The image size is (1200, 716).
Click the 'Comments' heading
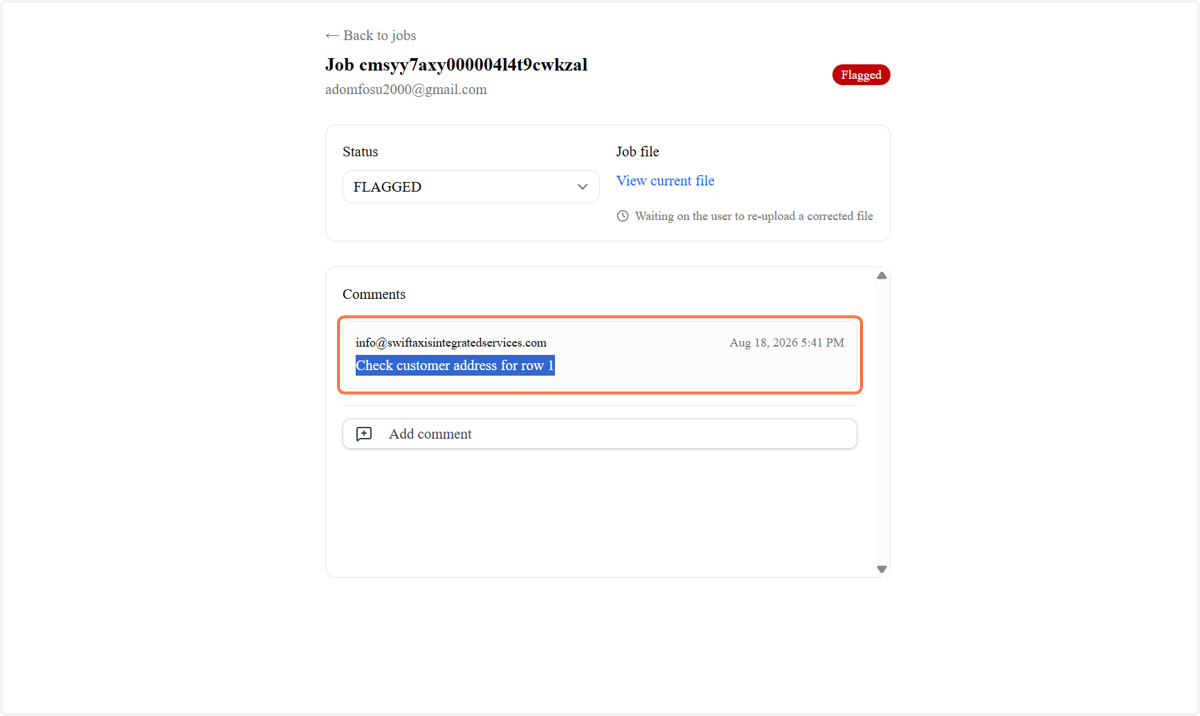tap(374, 294)
